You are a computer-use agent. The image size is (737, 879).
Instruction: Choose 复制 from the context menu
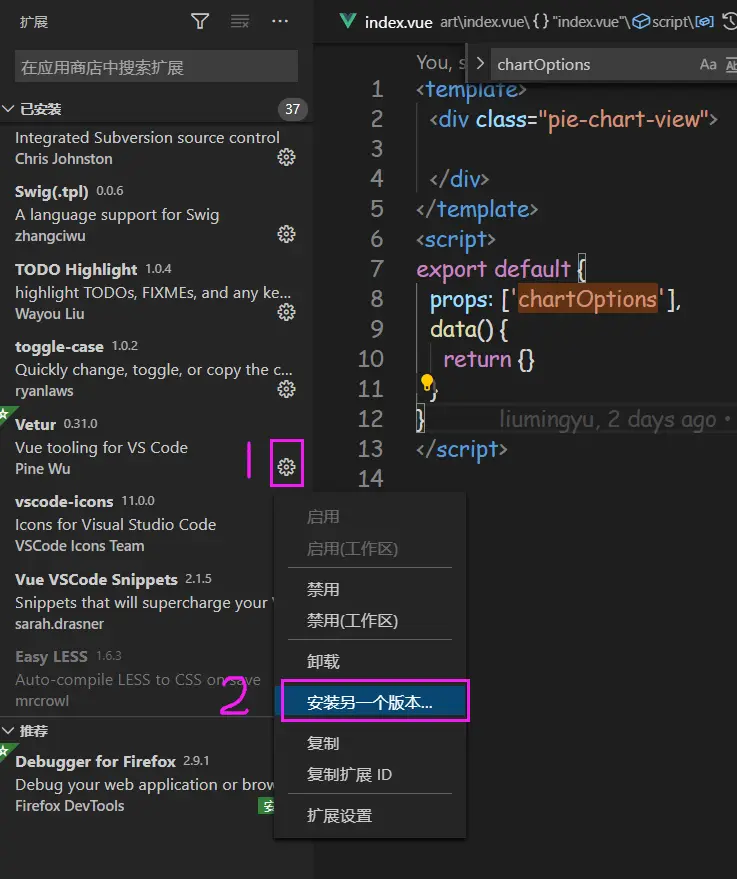[370, 743]
